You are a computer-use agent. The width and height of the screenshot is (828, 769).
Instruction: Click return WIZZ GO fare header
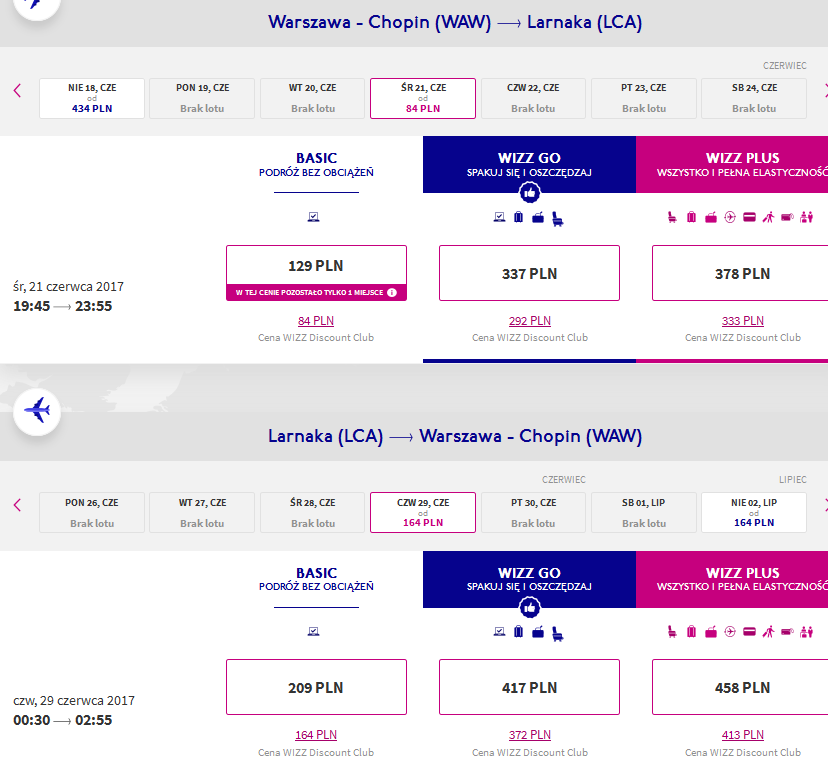coord(529,579)
